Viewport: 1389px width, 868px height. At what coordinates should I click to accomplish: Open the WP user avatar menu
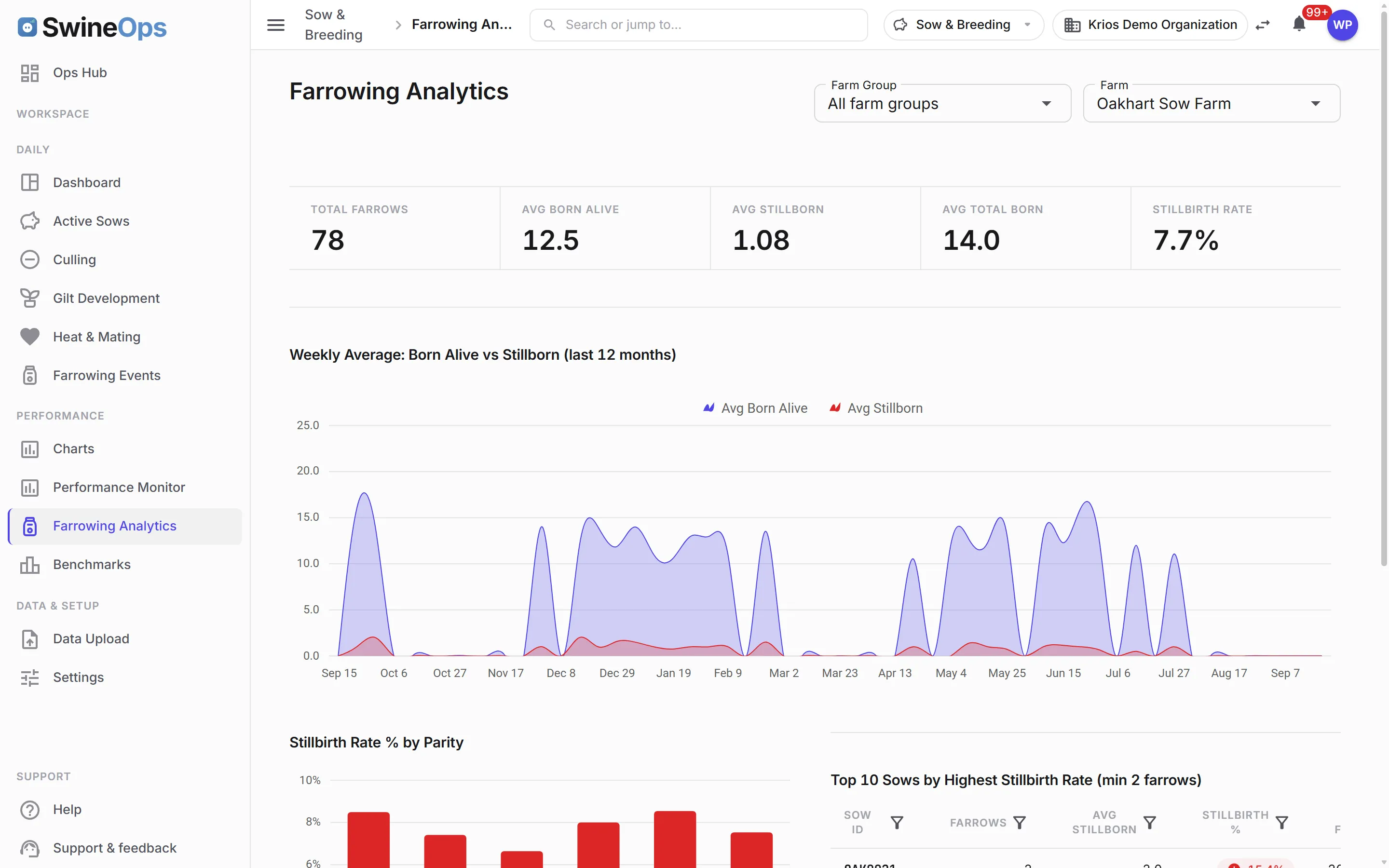click(1342, 25)
